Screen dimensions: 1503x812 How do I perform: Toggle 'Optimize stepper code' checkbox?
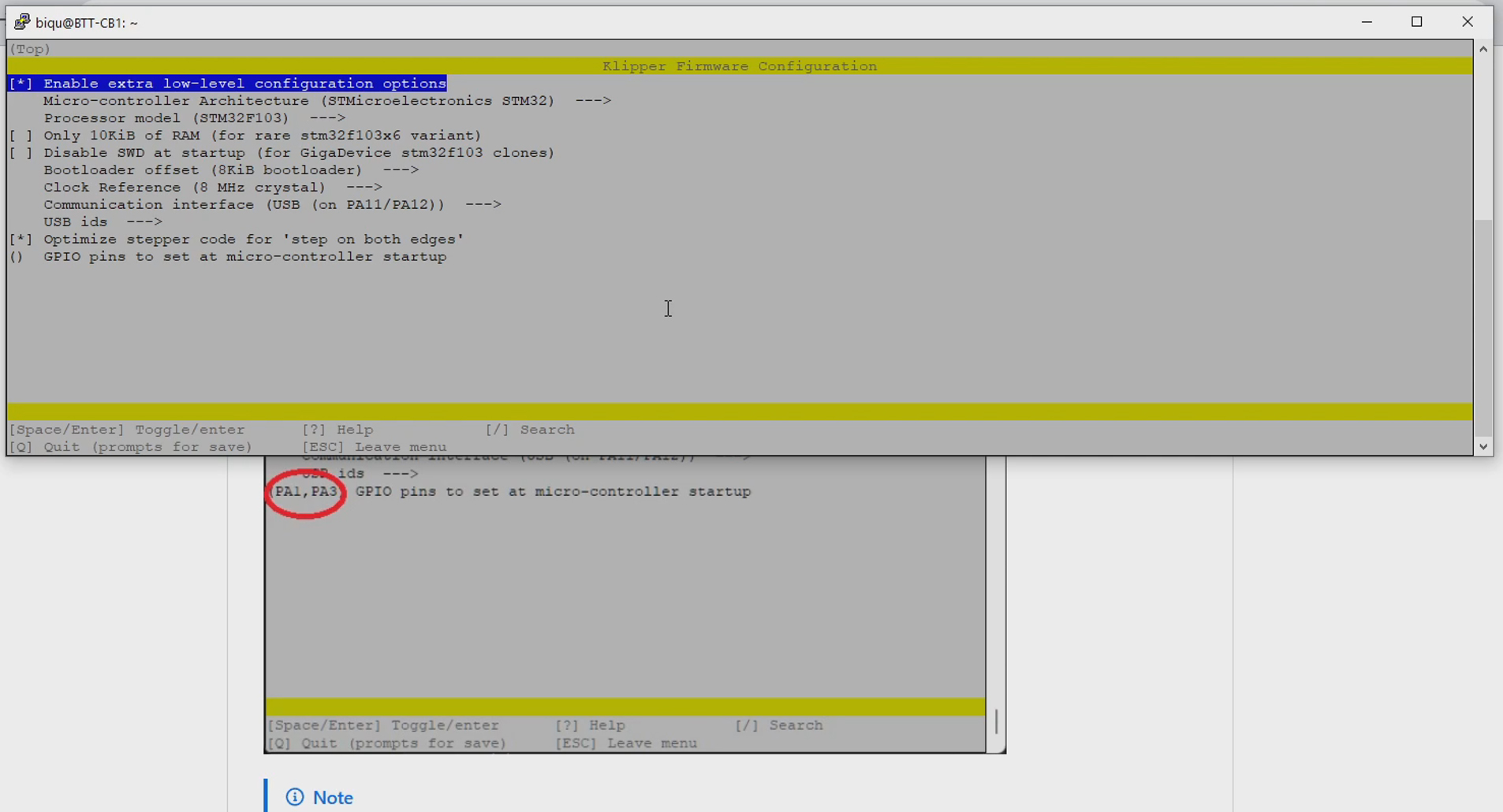pos(21,240)
